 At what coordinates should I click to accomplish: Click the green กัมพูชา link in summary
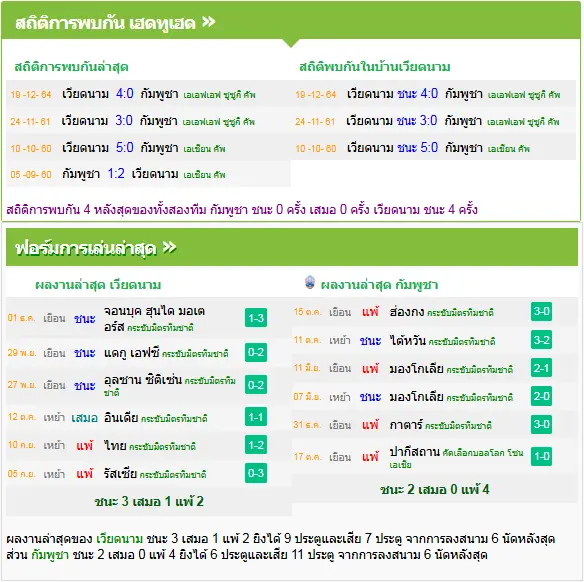click(50, 554)
